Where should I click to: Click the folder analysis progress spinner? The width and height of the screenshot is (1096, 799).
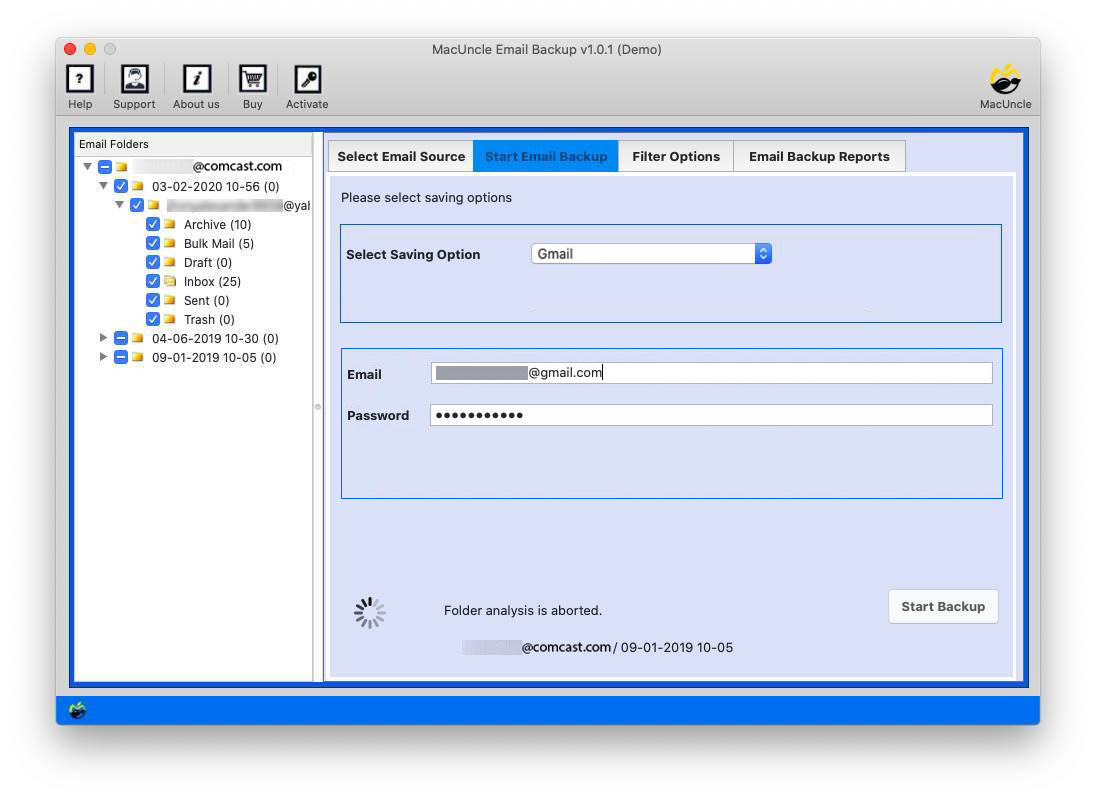pos(370,611)
